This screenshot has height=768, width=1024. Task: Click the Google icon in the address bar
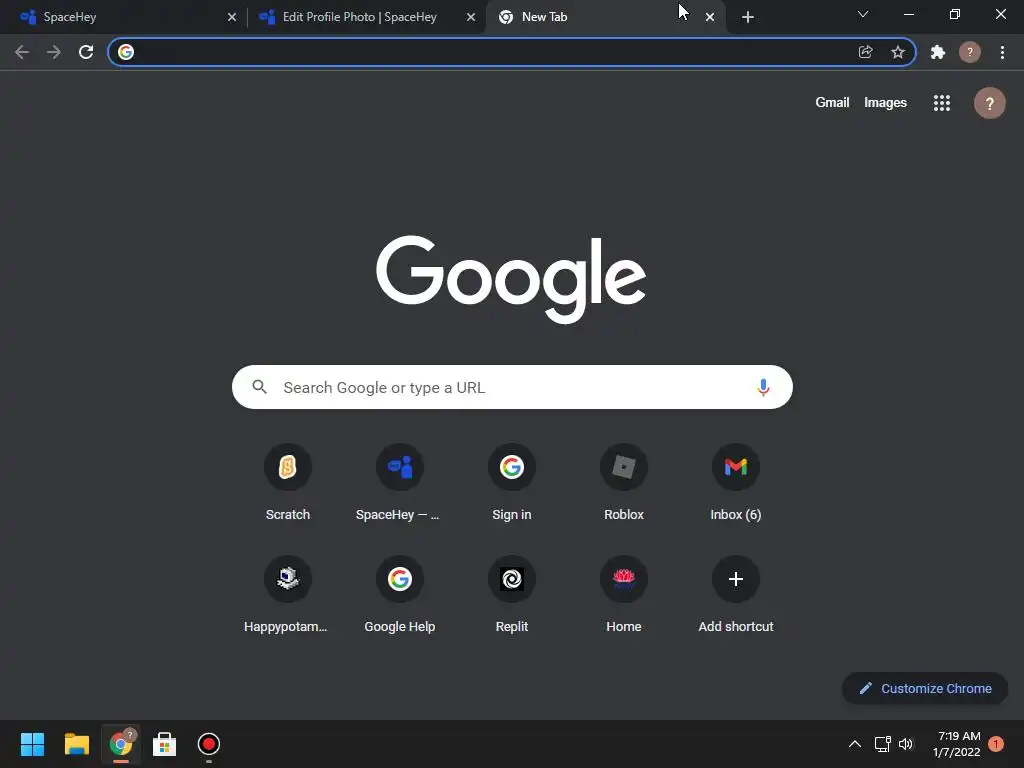(x=126, y=52)
